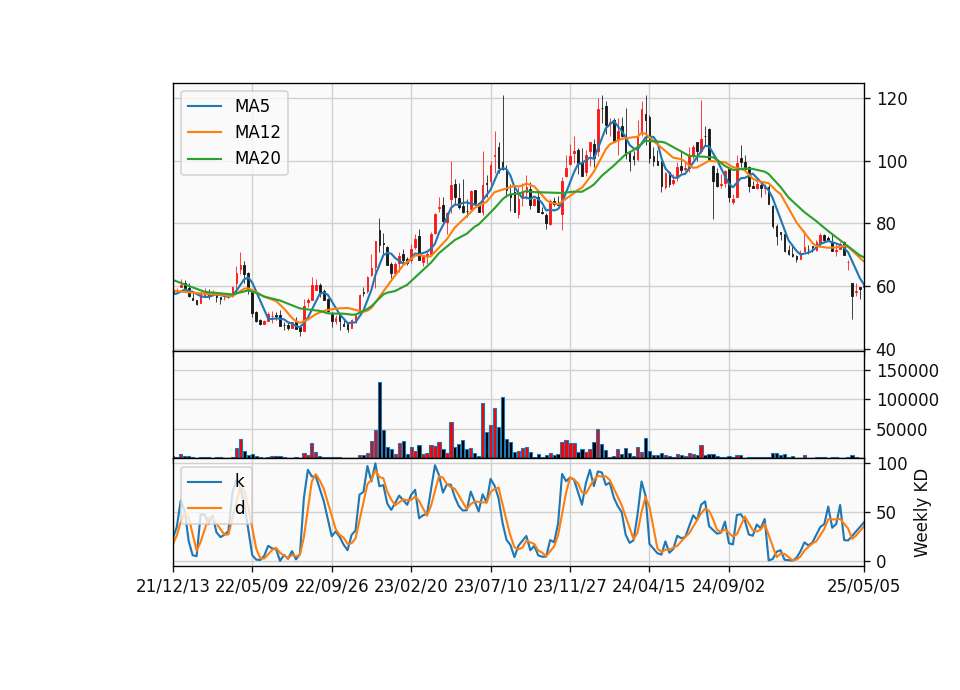Image resolution: width=960 pixels, height=690 pixels.
Task: Click the 25/05/05 date tick label
Action: click(864, 586)
